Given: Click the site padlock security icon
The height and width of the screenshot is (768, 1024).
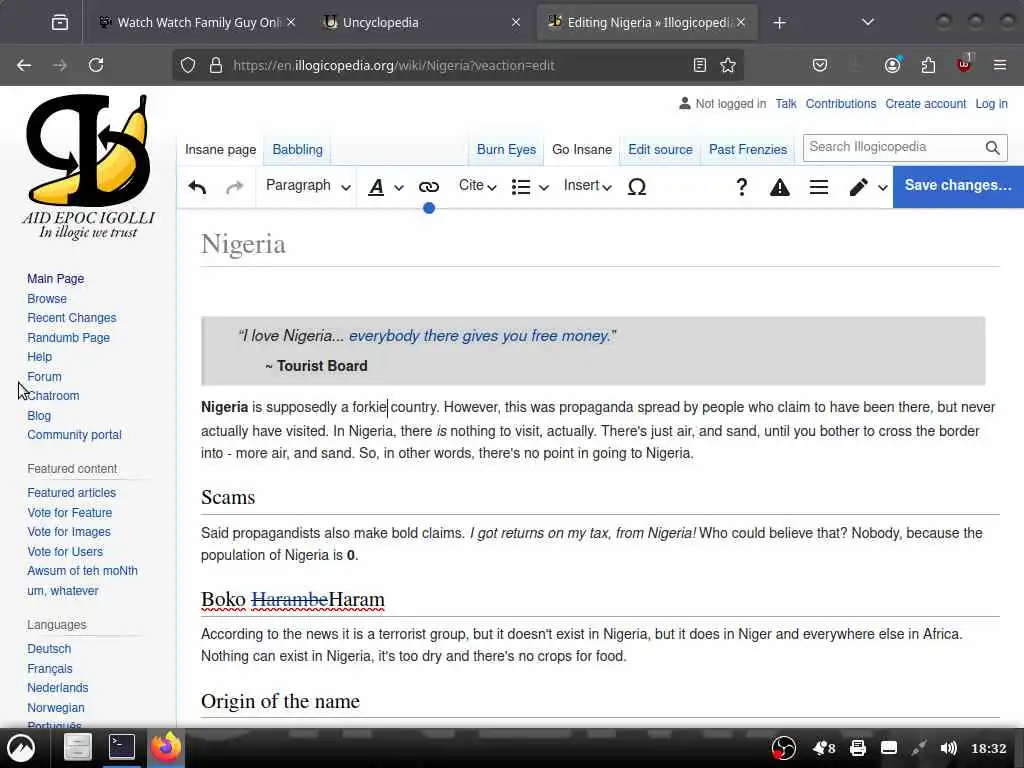Looking at the screenshot, I should (216, 65).
